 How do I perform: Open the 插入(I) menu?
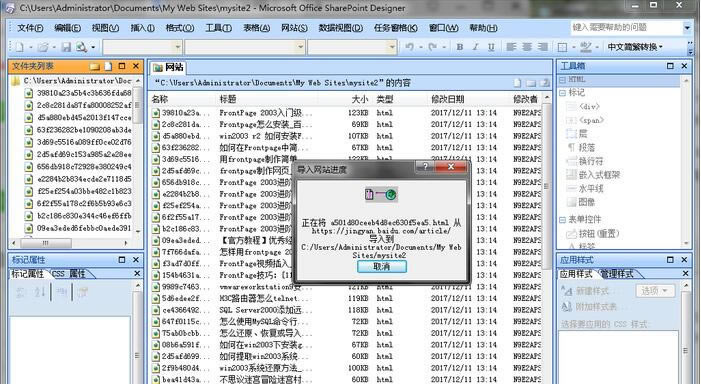pos(143,28)
